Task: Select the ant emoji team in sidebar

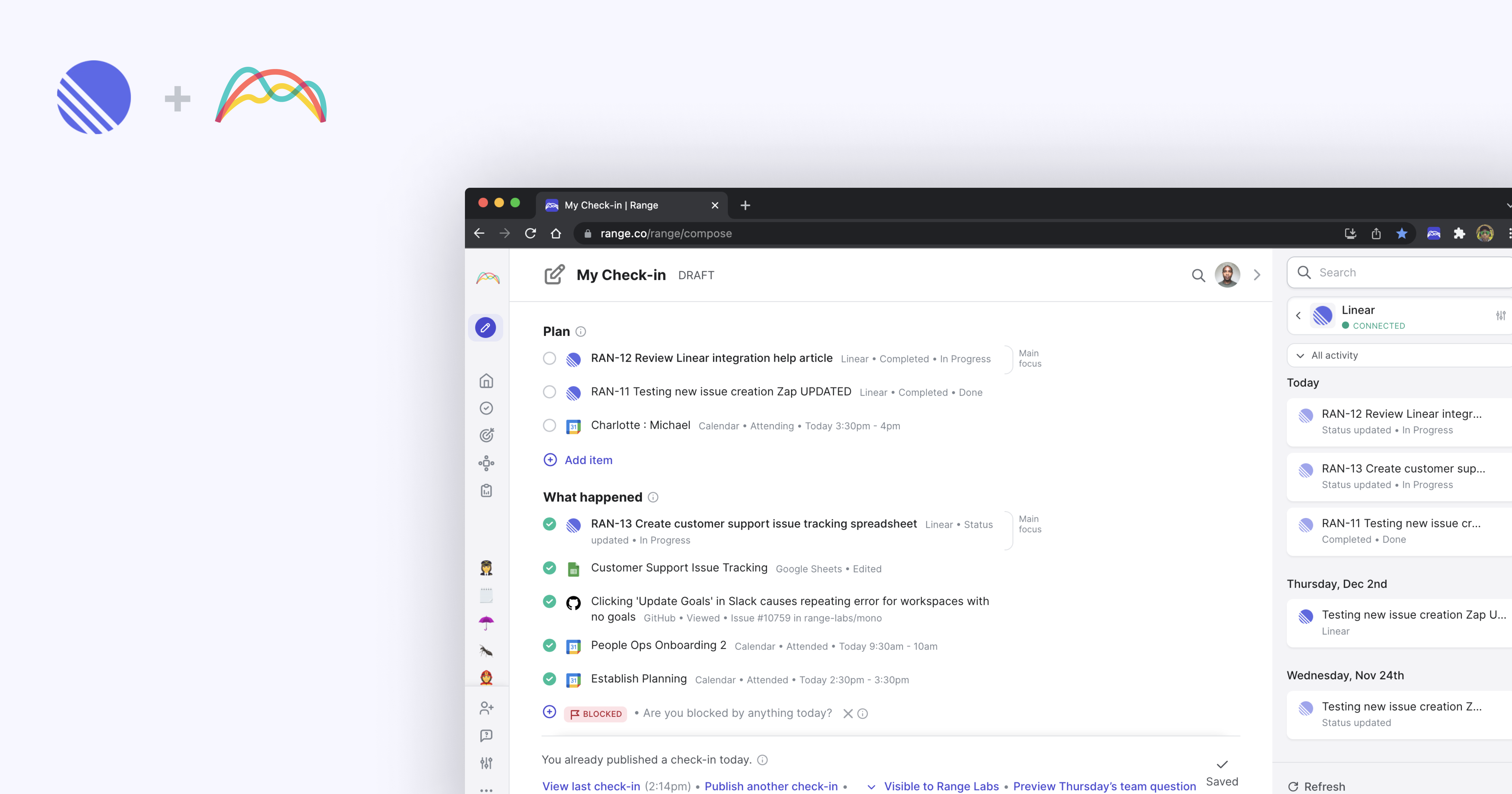Action: [486, 650]
